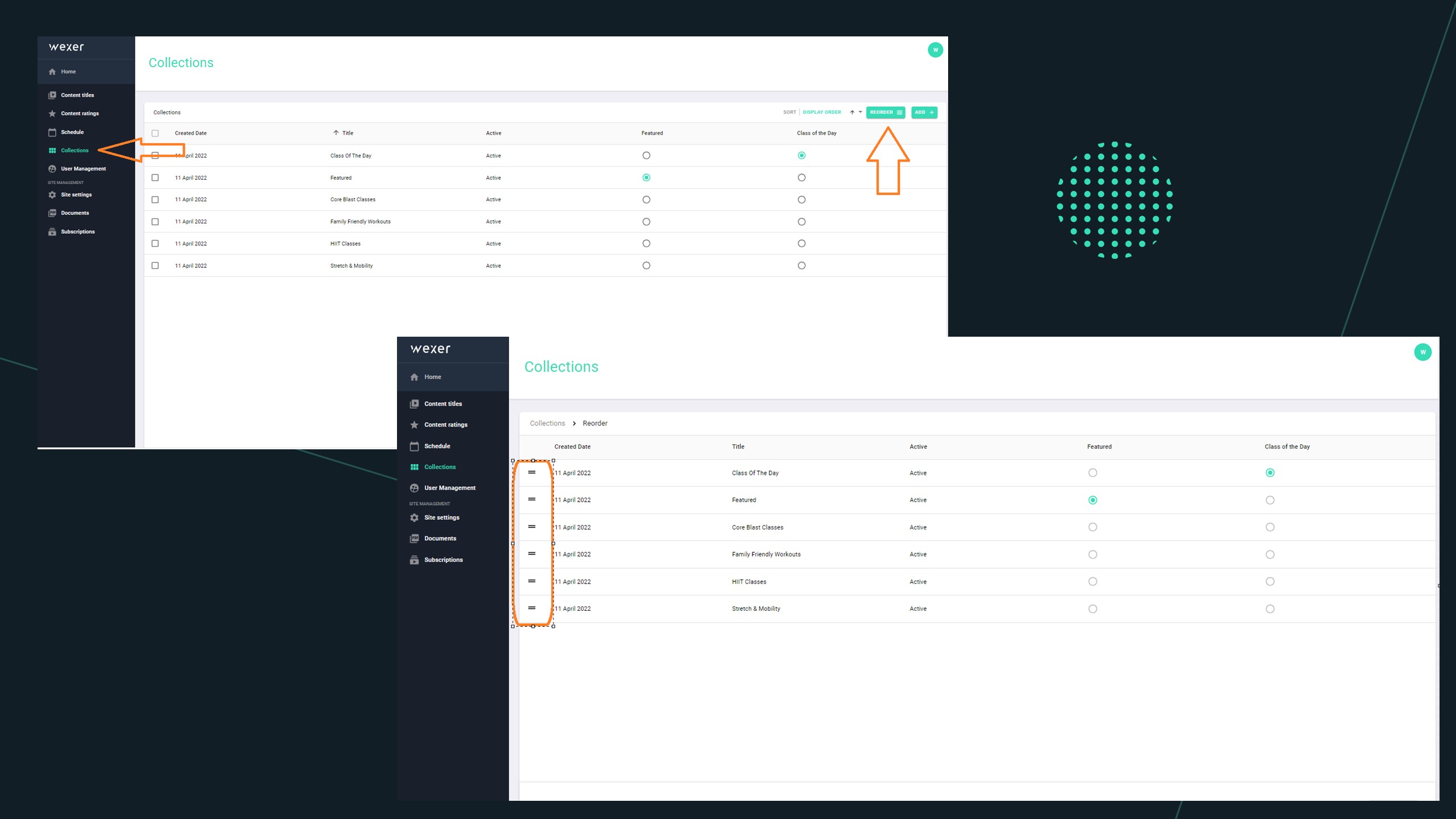Click the drag handle for the Core Blast Classes row

click(532, 527)
